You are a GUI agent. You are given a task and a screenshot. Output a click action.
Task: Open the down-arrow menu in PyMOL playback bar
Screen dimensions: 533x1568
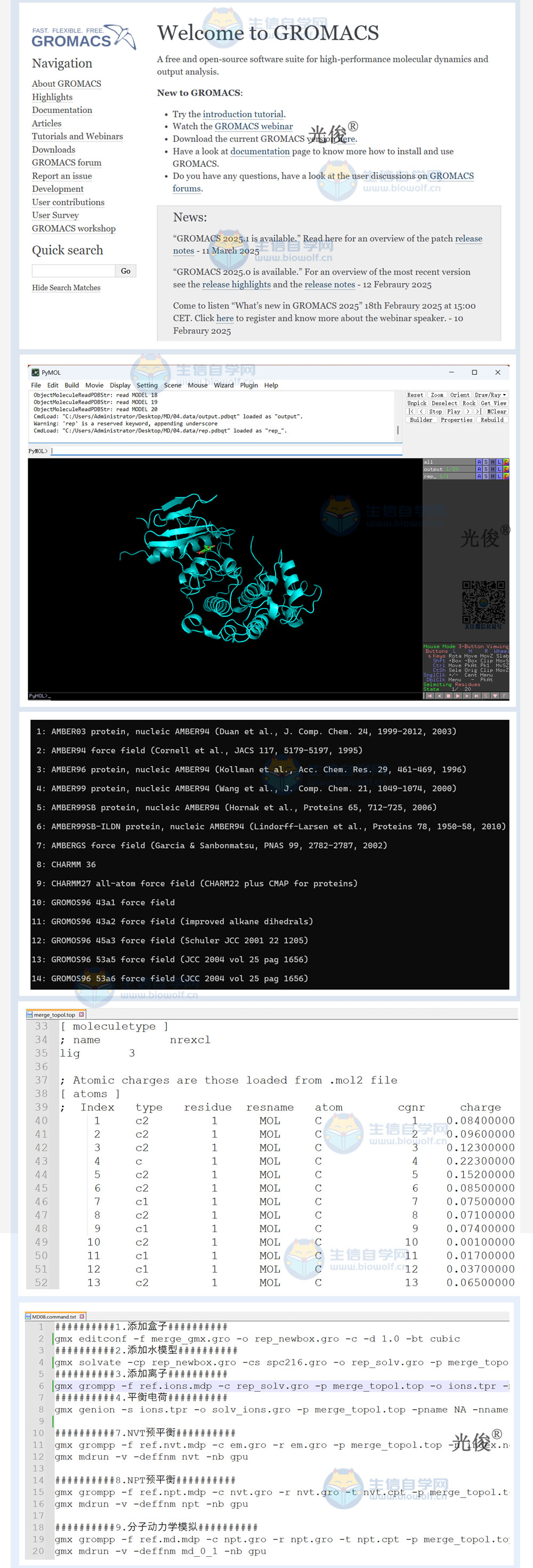(x=495, y=696)
